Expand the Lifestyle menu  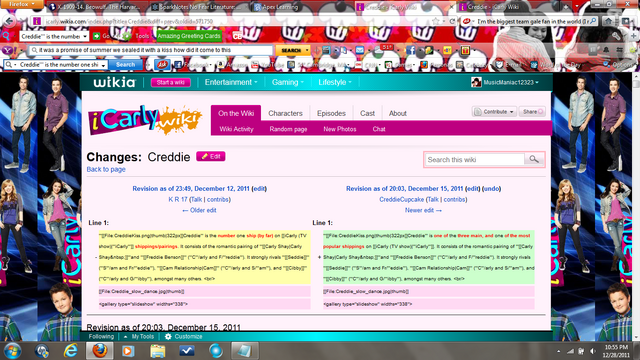[x=335, y=82]
